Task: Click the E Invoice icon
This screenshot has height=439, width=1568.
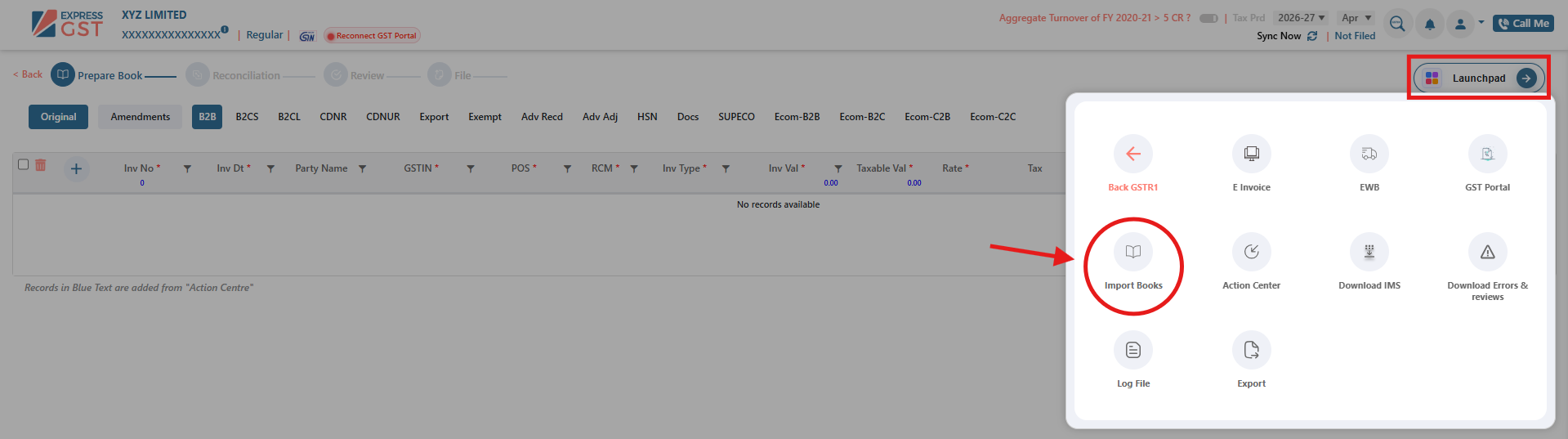Action: 1251,155
